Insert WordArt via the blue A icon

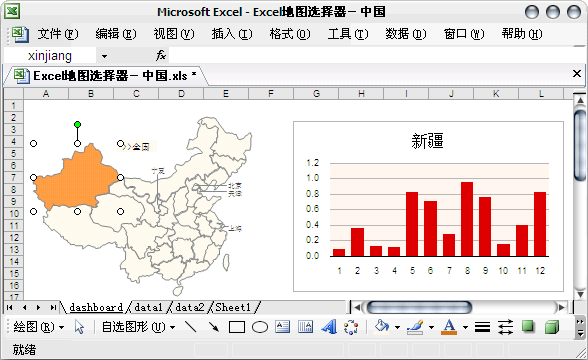pyautogui.click(x=329, y=327)
